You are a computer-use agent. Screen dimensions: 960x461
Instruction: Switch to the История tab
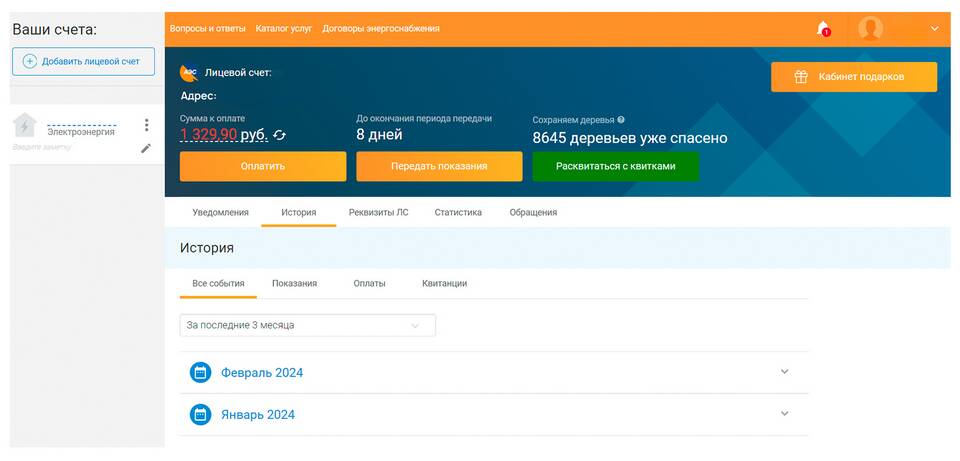[x=299, y=212]
